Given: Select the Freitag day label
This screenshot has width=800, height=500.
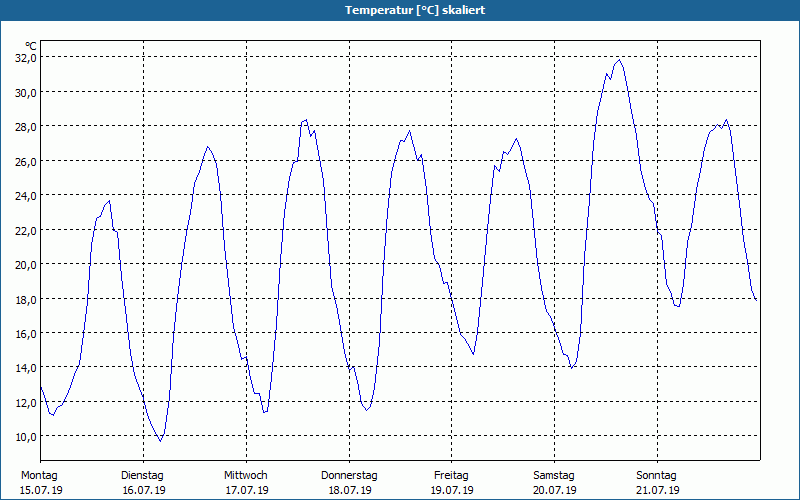Looking at the screenshot, I should 452,476.
